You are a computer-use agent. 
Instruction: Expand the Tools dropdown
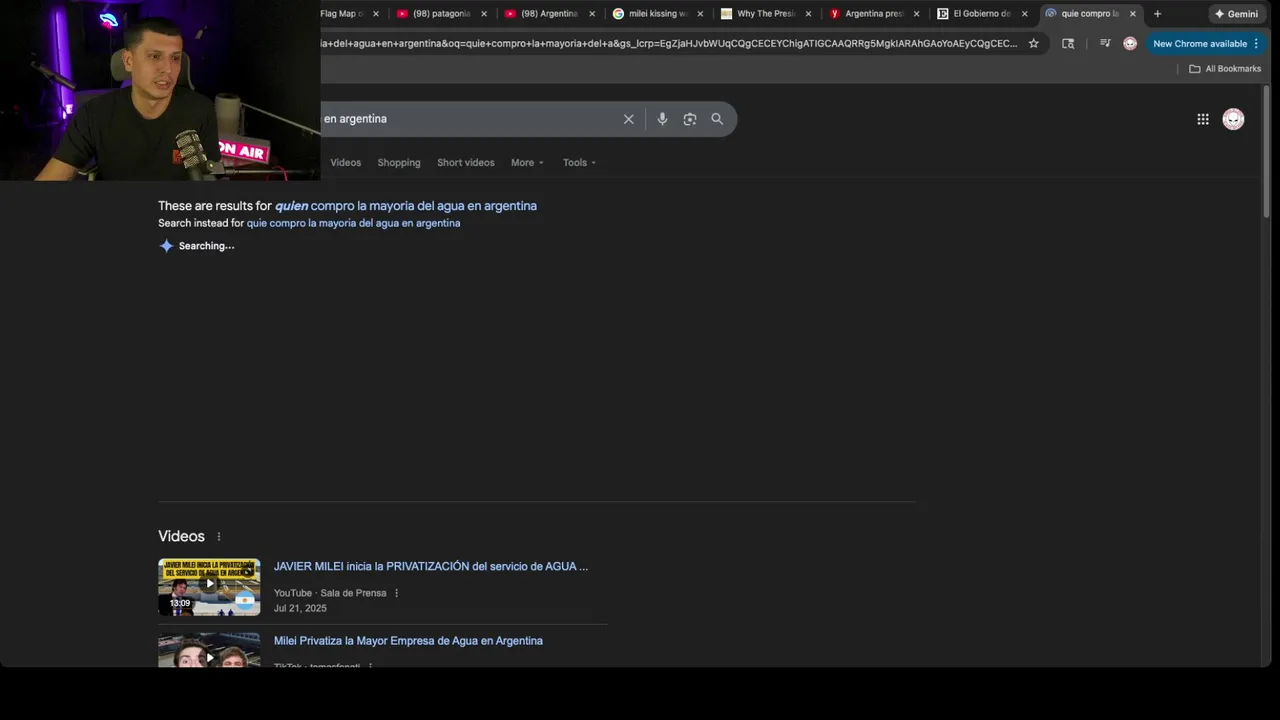pos(579,163)
